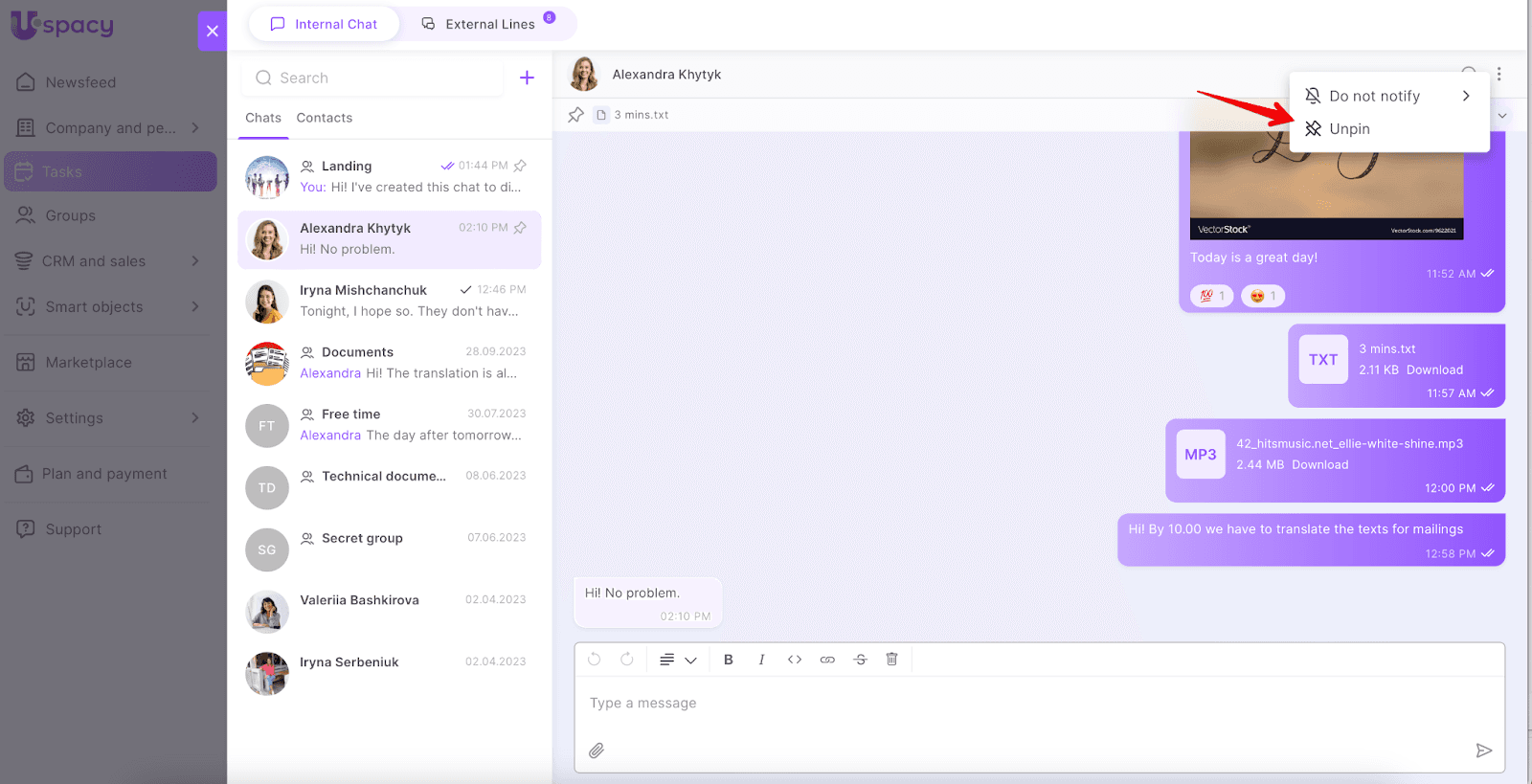The height and width of the screenshot is (784, 1532).
Task: Toggle strikethrough formatting in editor
Action: [x=860, y=660]
